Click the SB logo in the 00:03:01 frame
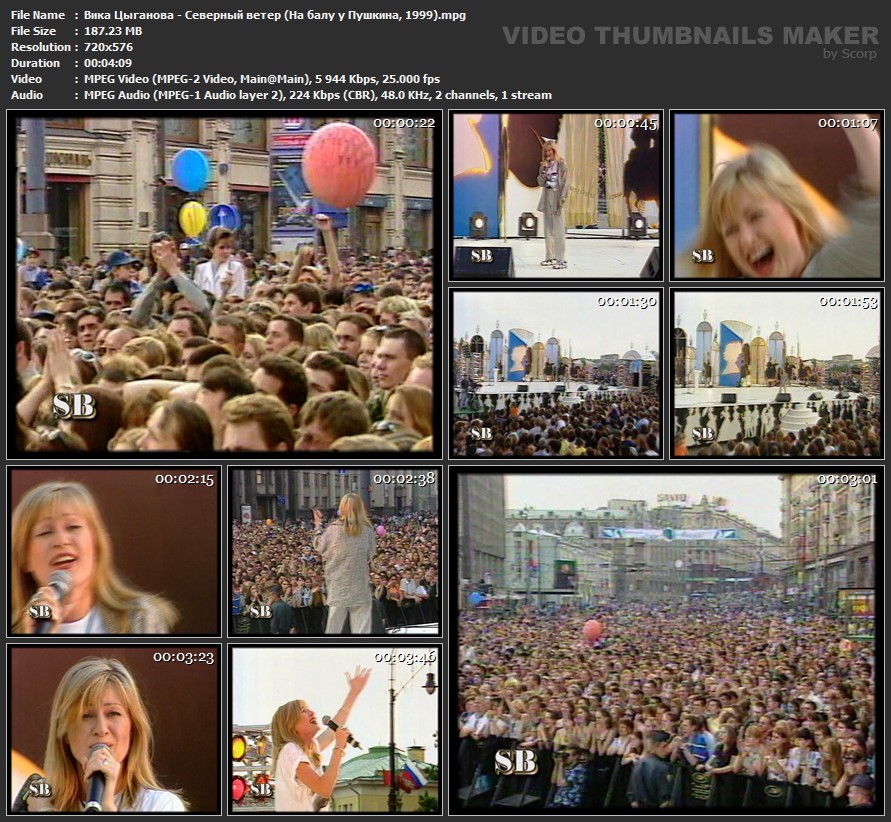Image resolution: width=891 pixels, height=822 pixels. 516,762
